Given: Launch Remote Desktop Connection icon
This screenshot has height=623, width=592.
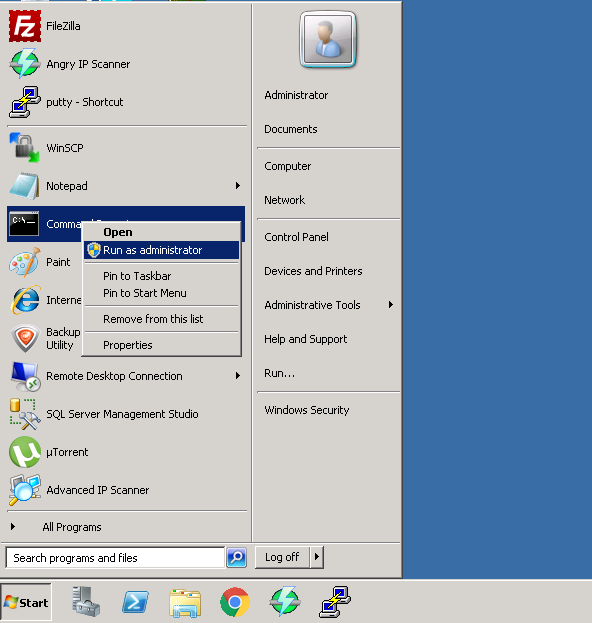Looking at the screenshot, I should [x=26, y=376].
